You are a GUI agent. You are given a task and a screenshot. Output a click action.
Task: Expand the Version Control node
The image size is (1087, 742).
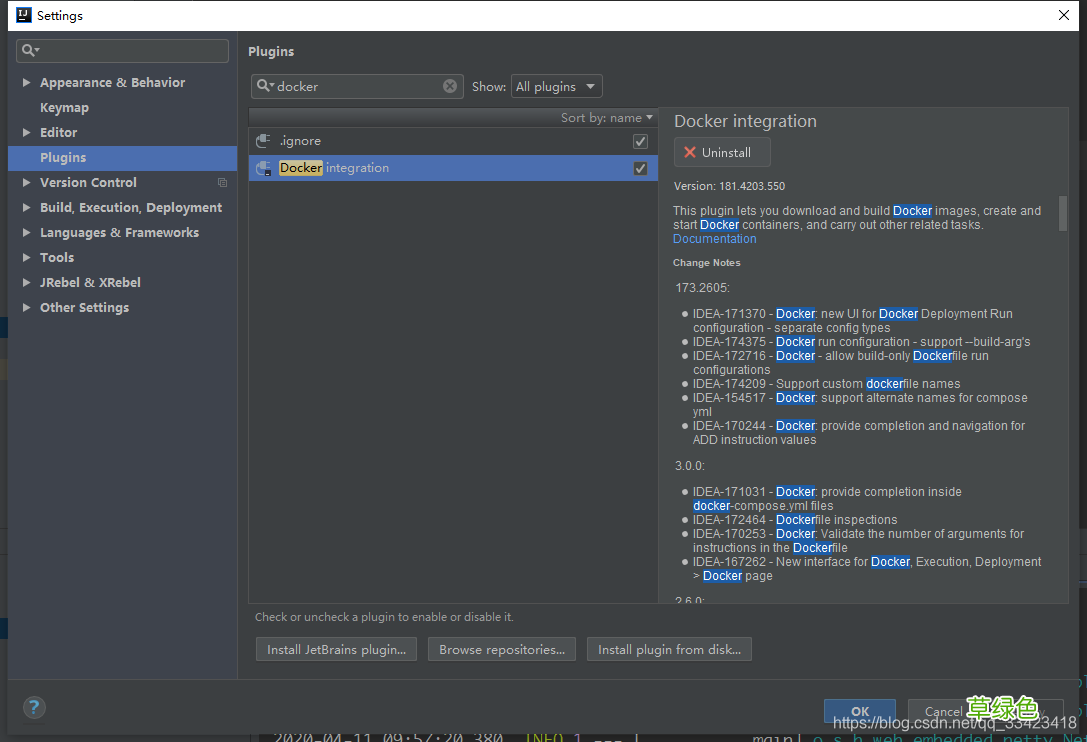[x=26, y=182]
